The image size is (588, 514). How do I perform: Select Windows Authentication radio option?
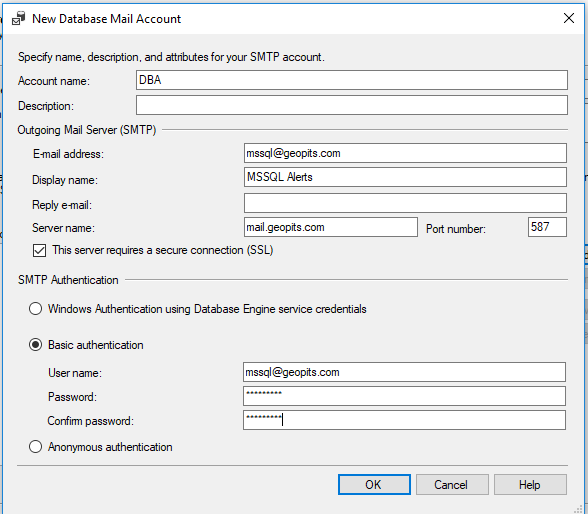(36, 309)
